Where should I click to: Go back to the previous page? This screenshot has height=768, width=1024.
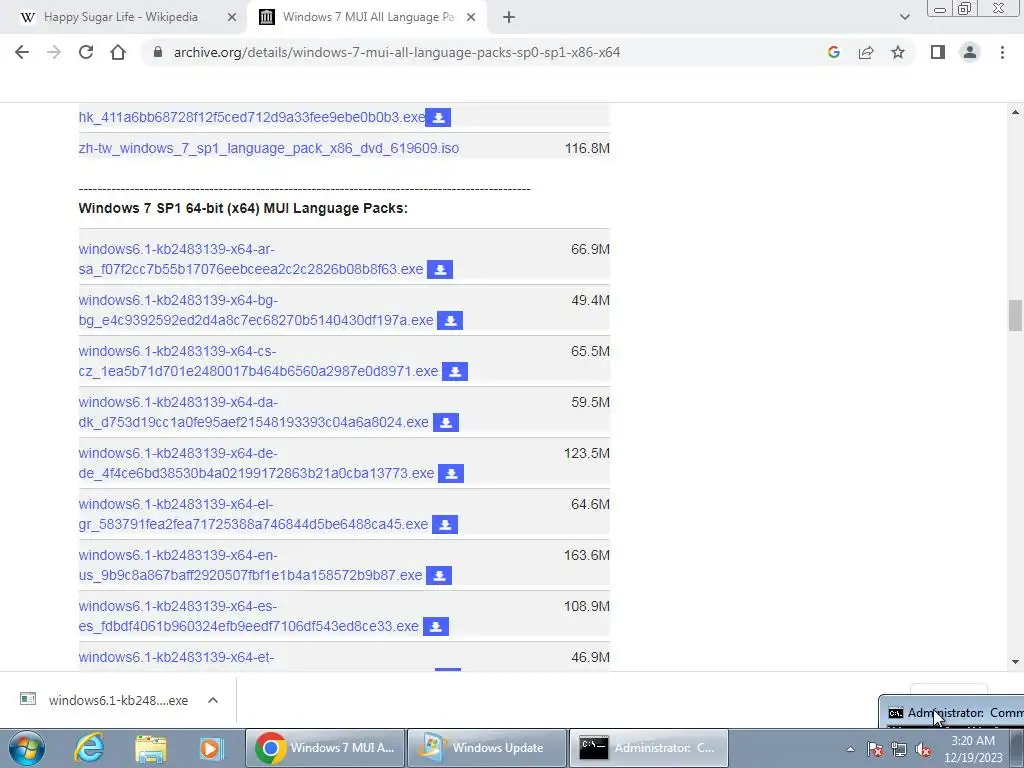point(22,52)
